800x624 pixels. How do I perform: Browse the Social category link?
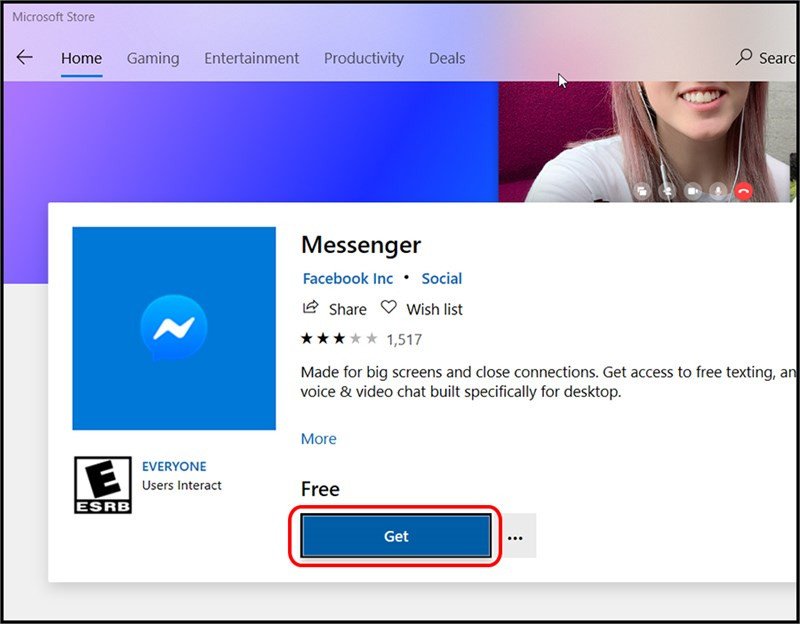coord(442,278)
